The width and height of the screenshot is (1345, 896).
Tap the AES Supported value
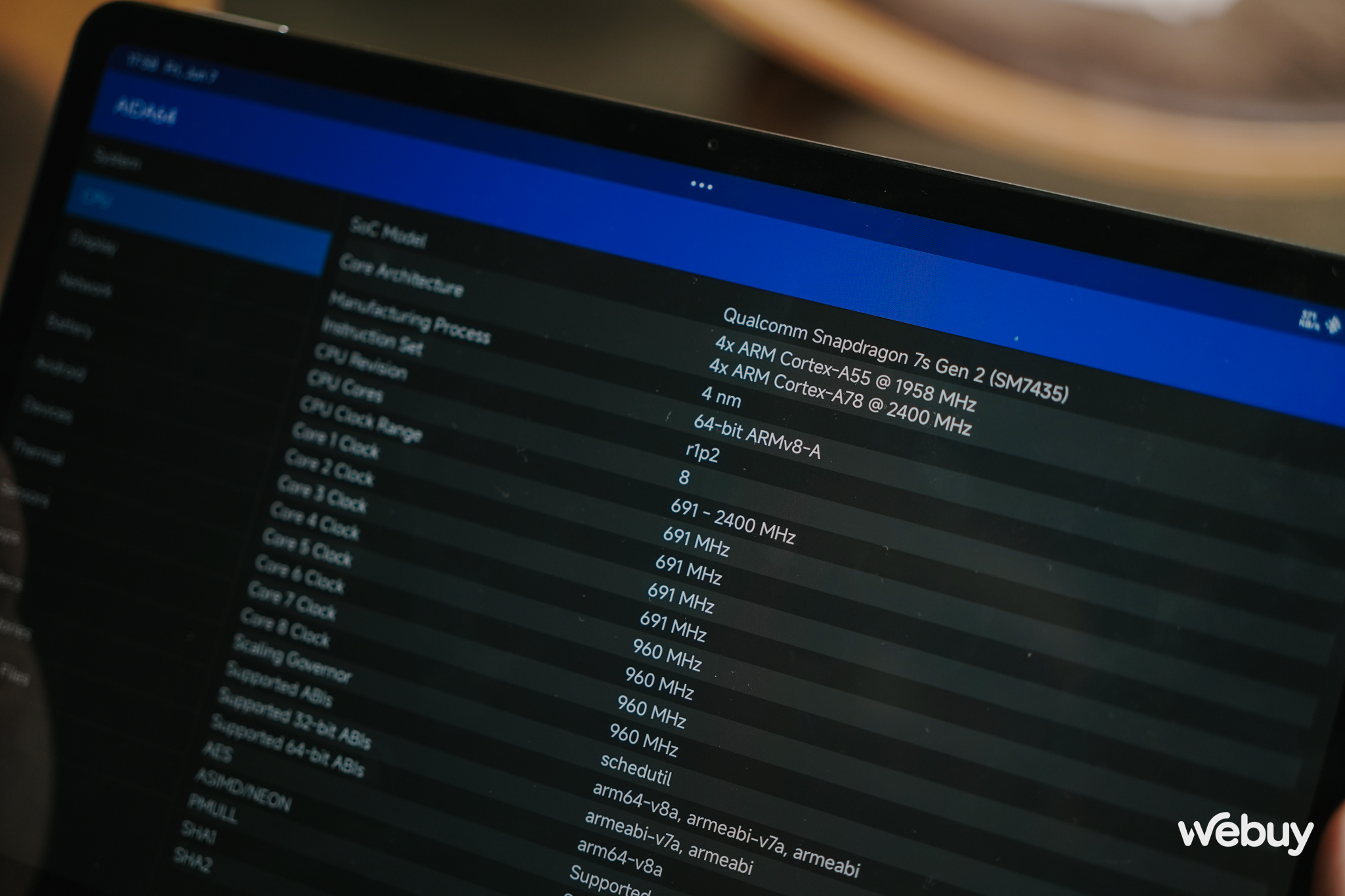tap(610, 880)
